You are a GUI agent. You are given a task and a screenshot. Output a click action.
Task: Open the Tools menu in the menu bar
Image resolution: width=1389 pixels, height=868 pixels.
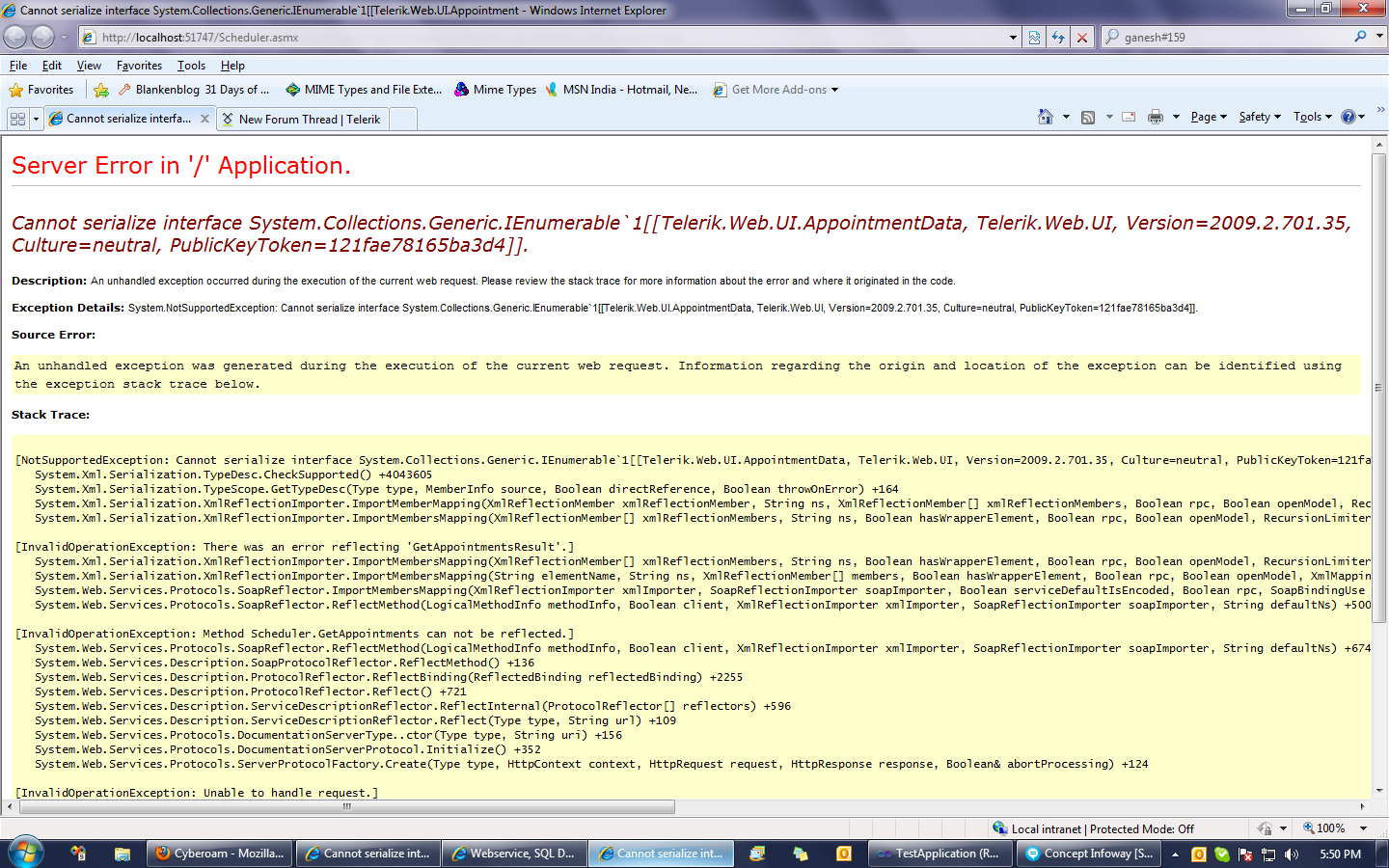point(191,66)
